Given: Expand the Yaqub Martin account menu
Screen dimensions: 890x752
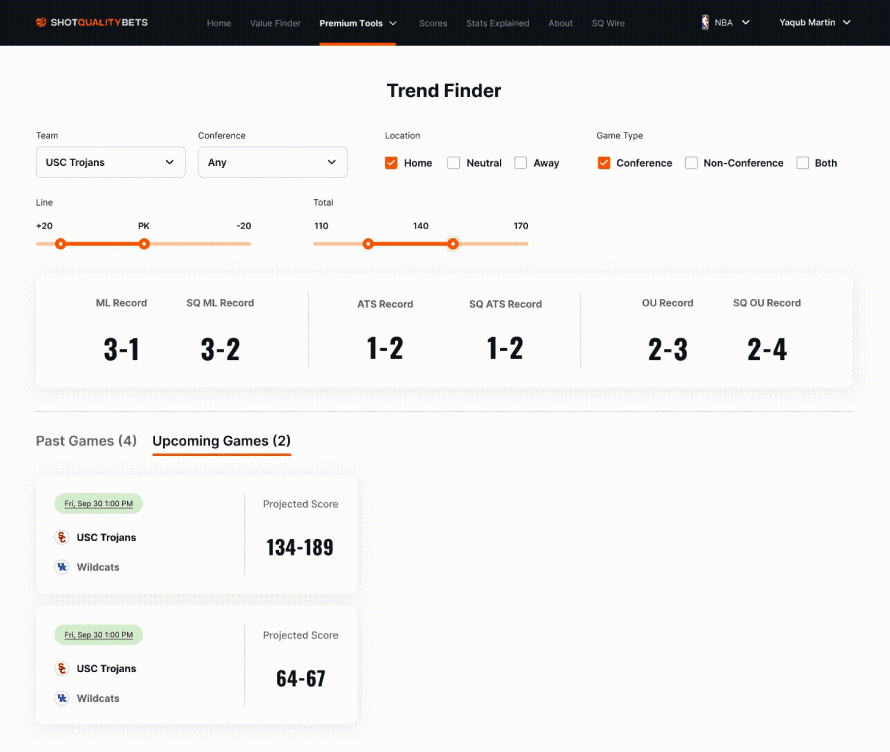Looking at the screenshot, I should (815, 22).
